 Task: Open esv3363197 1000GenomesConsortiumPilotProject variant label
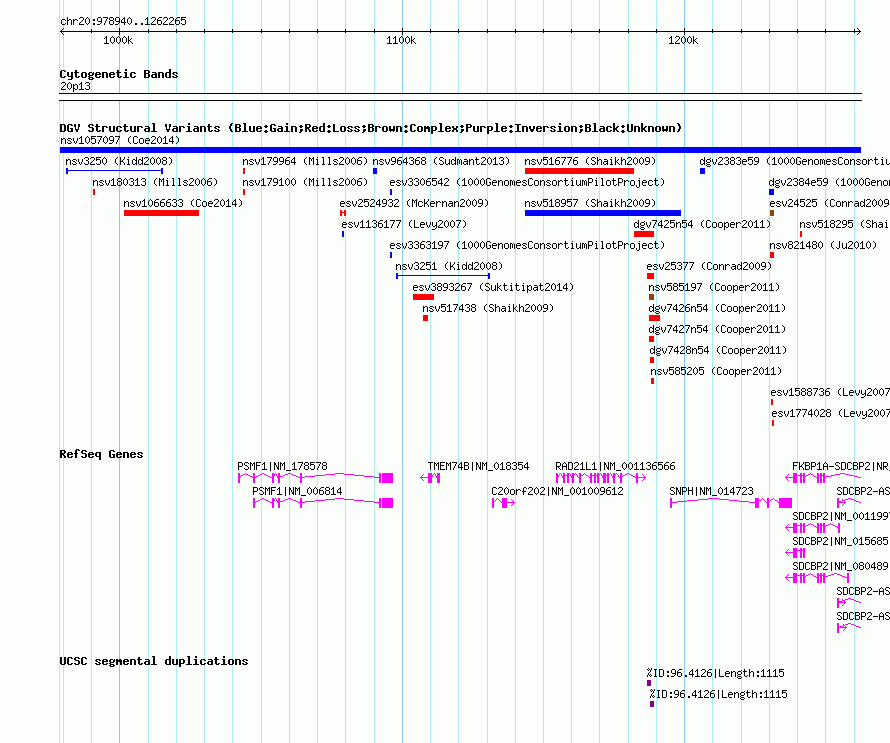click(527, 245)
